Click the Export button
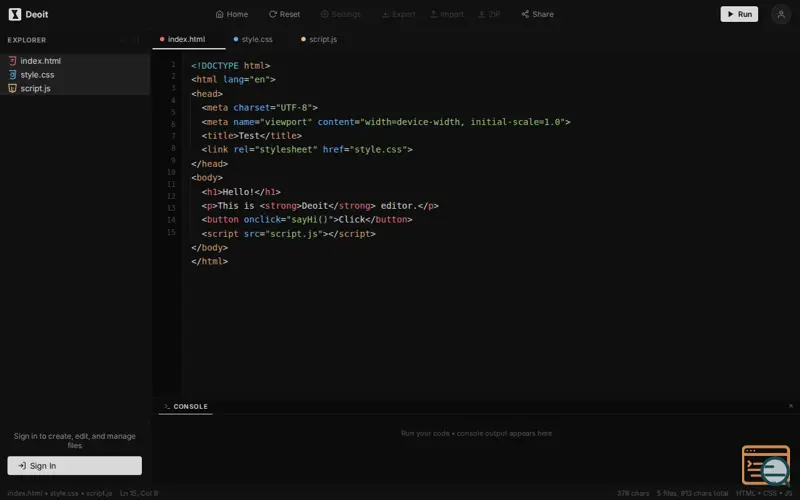Image resolution: width=800 pixels, height=500 pixels. 398,14
